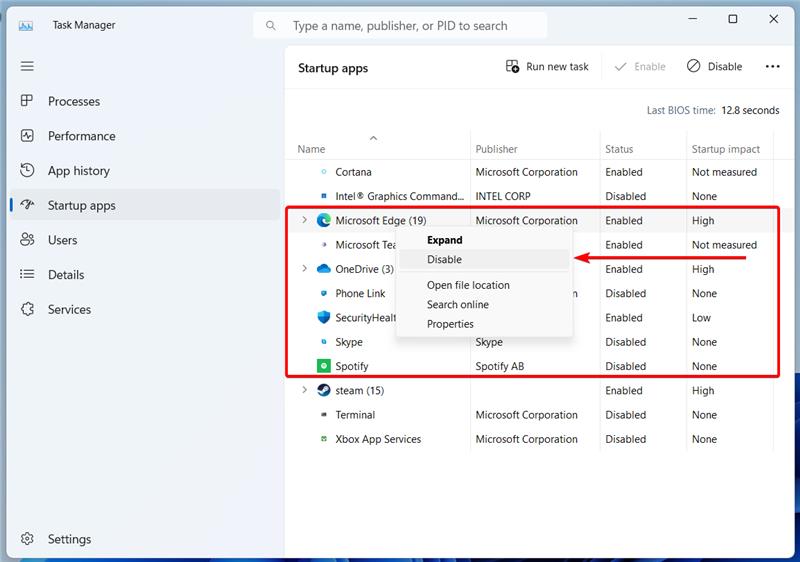The image size is (800, 562).
Task: Select Open file location menu entry
Action: 468,285
